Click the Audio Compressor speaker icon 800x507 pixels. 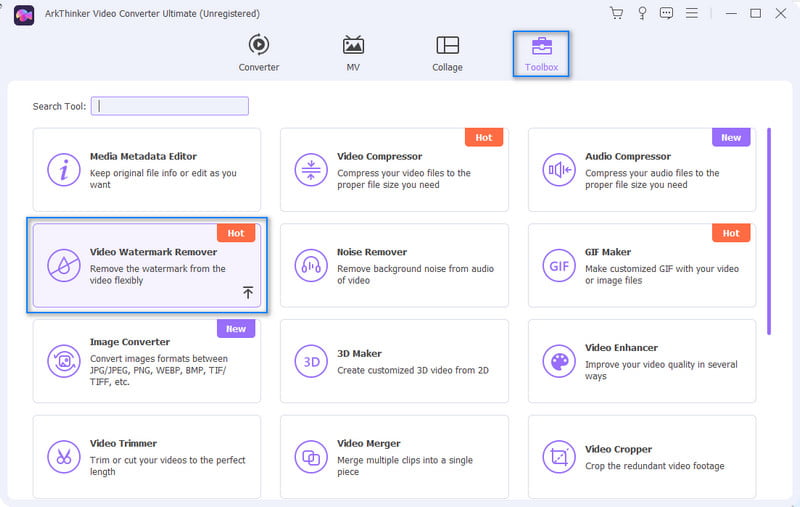coord(559,170)
